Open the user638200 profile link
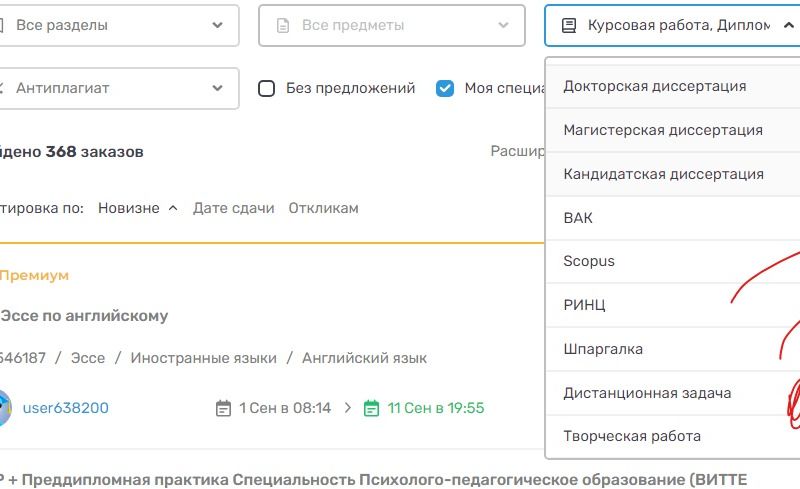800x489 pixels. [66, 408]
